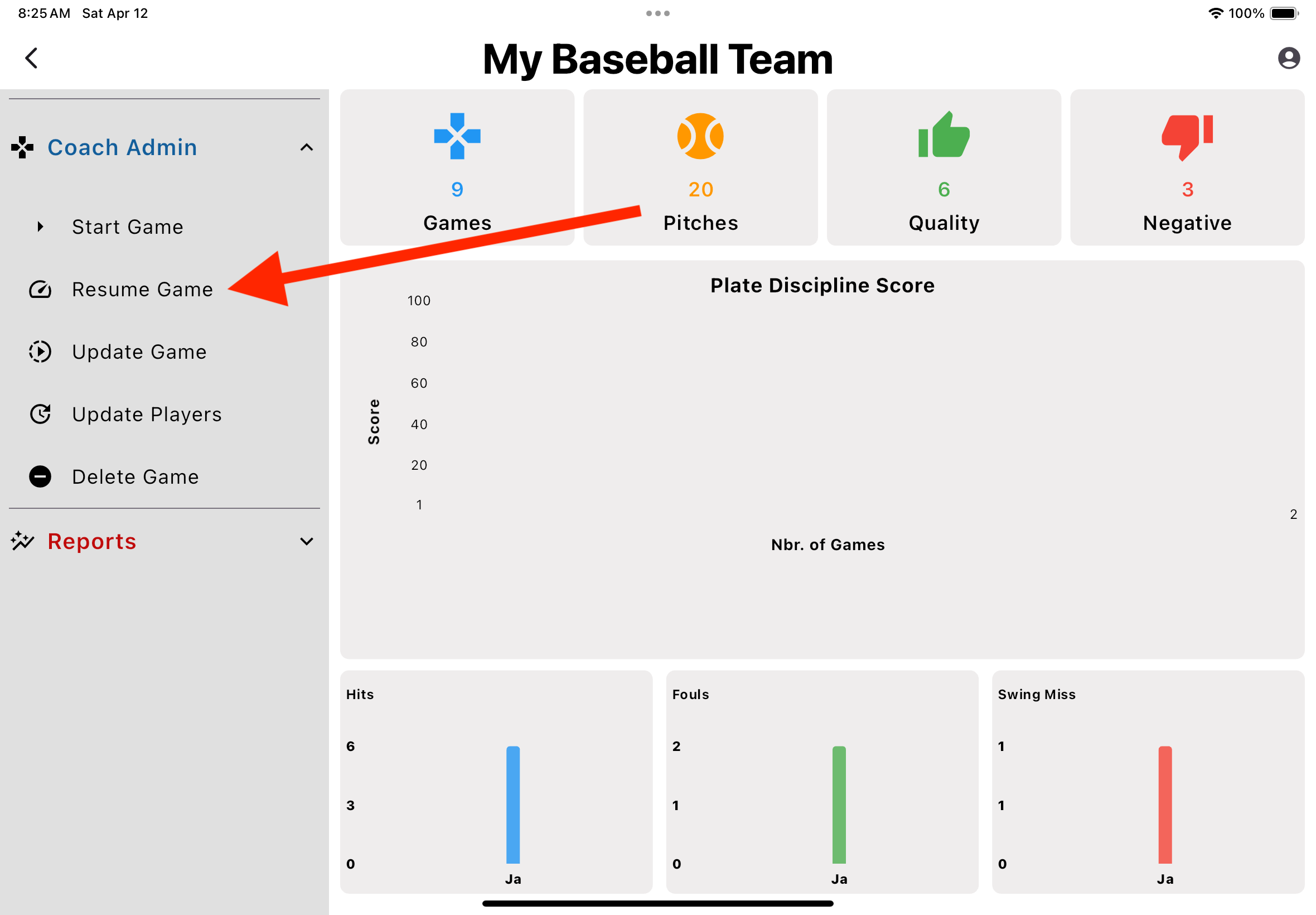Click the Update Players refresh icon
Image resolution: width=1316 pixels, height=915 pixels.
pos(40,414)
